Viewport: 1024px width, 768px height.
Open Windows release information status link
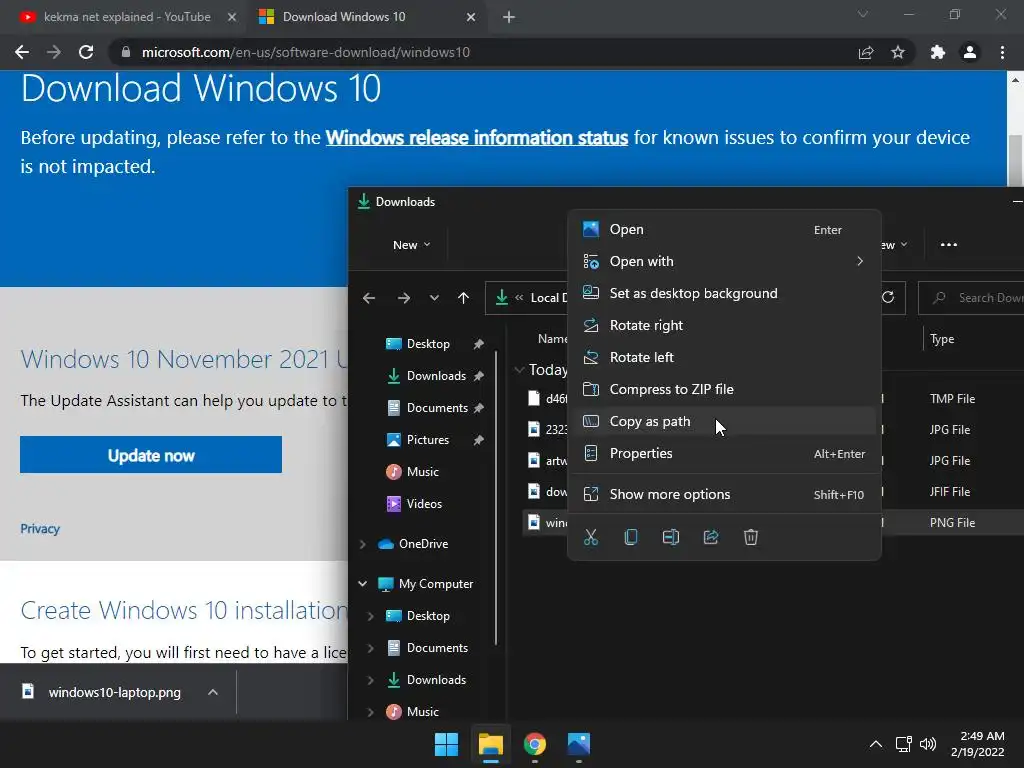(x=477, y=138)
